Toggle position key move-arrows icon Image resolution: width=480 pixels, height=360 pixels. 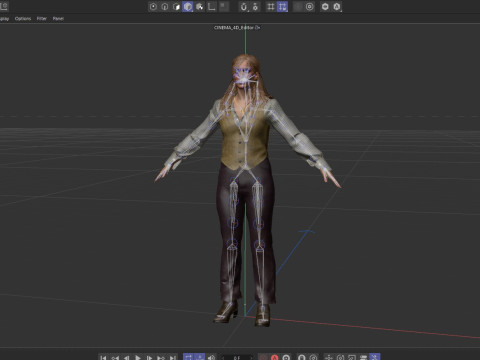329,358
